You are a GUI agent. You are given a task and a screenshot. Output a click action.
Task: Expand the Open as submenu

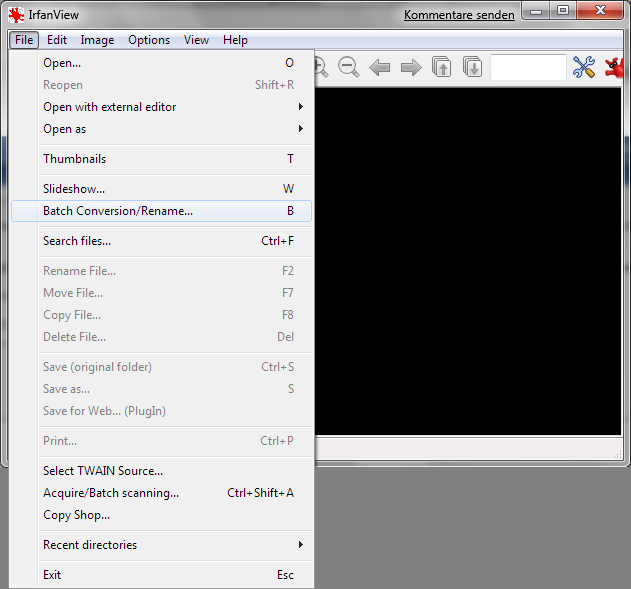(161, 129)
